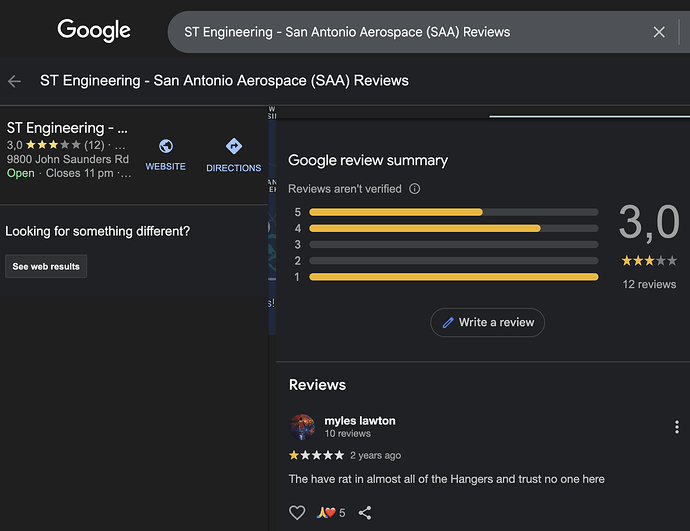The height and width of the screenshot is (531, 690).
Task: Click in the Google search field
Action: [410, 32]
